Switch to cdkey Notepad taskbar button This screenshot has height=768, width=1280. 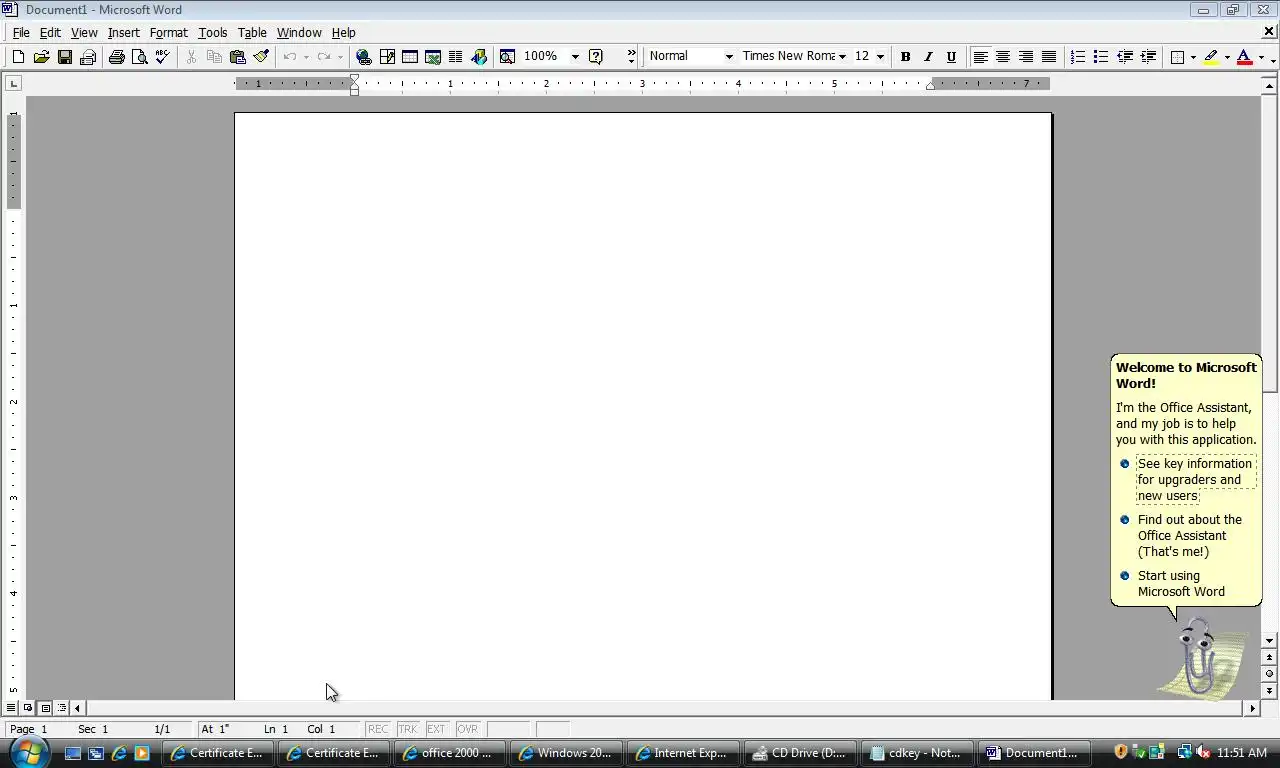click(916, 753)
